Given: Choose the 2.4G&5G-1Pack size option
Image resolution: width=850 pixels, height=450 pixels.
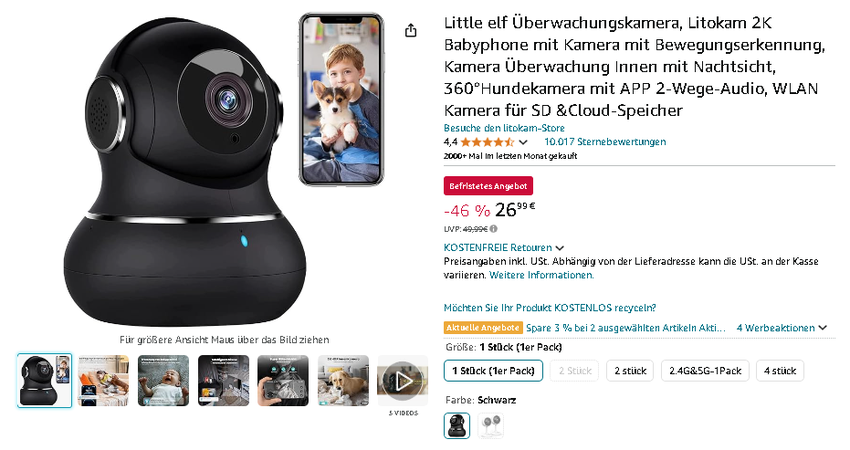Looking at the screenshot, I should [x=705, y=371].
